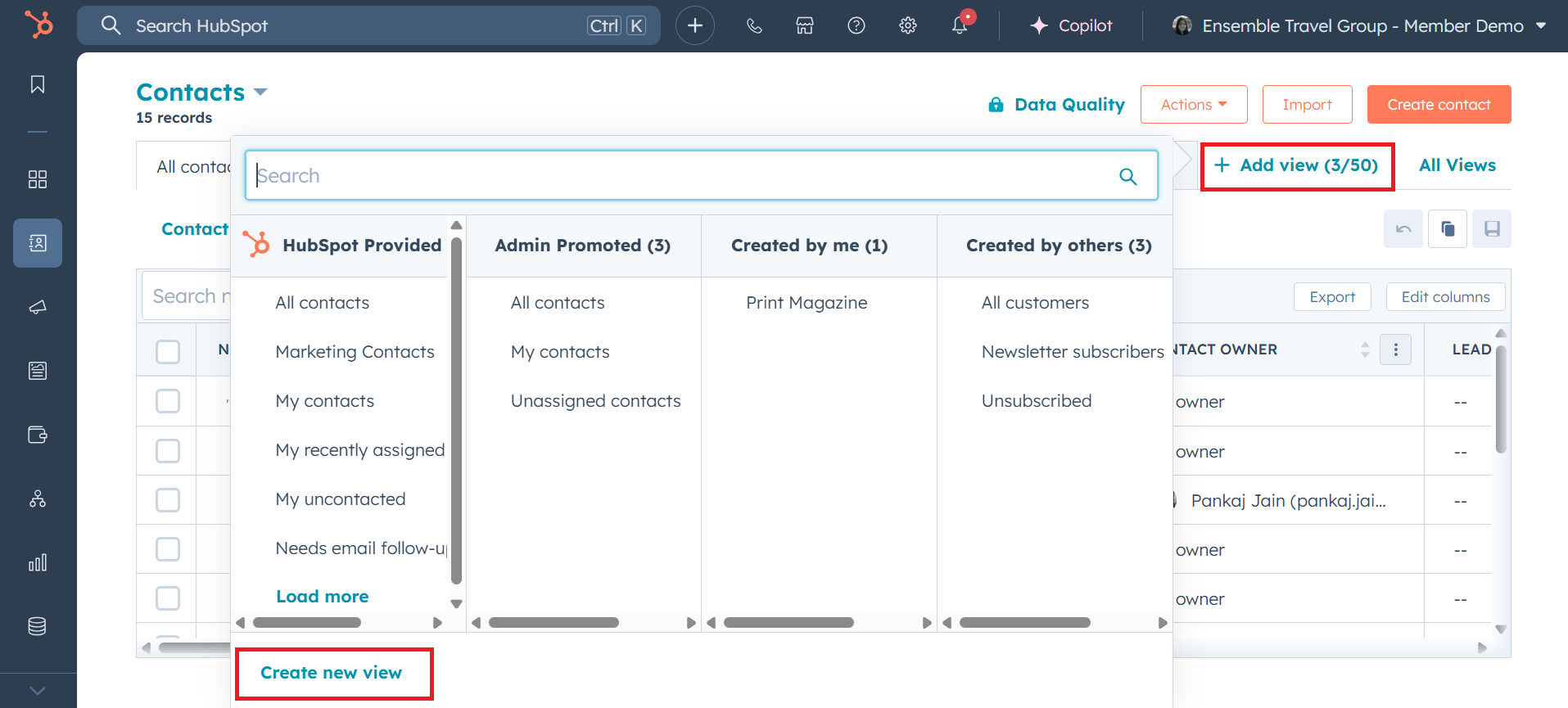The width and height of the screenshot is (1568, 708).
Task: Select HubSpot Provided All contacts view
Action: tap(323, 303)
